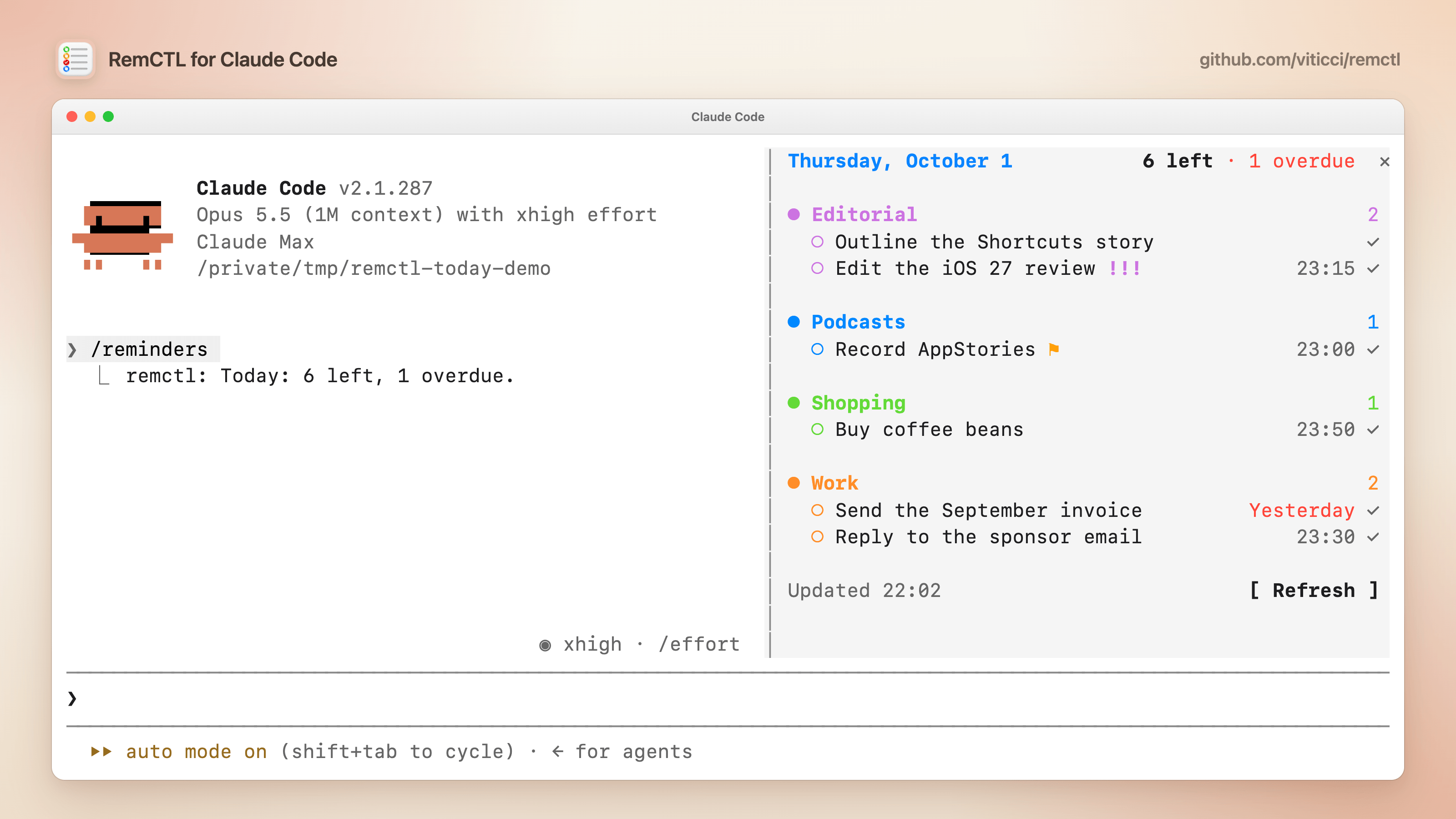This screenshot has height=819, width=1456.
Task: Click the Thursday, October 1 date header
Action: pos(900,161)
